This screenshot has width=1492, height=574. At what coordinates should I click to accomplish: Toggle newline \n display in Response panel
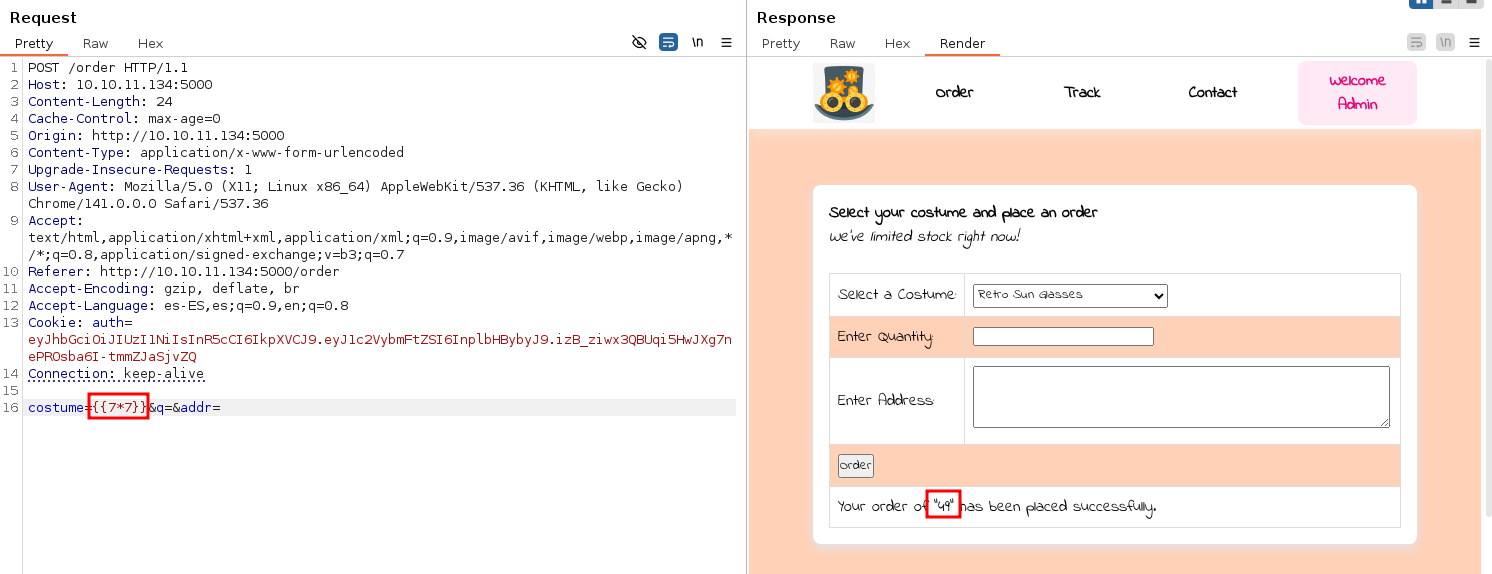pos(1446,42)
